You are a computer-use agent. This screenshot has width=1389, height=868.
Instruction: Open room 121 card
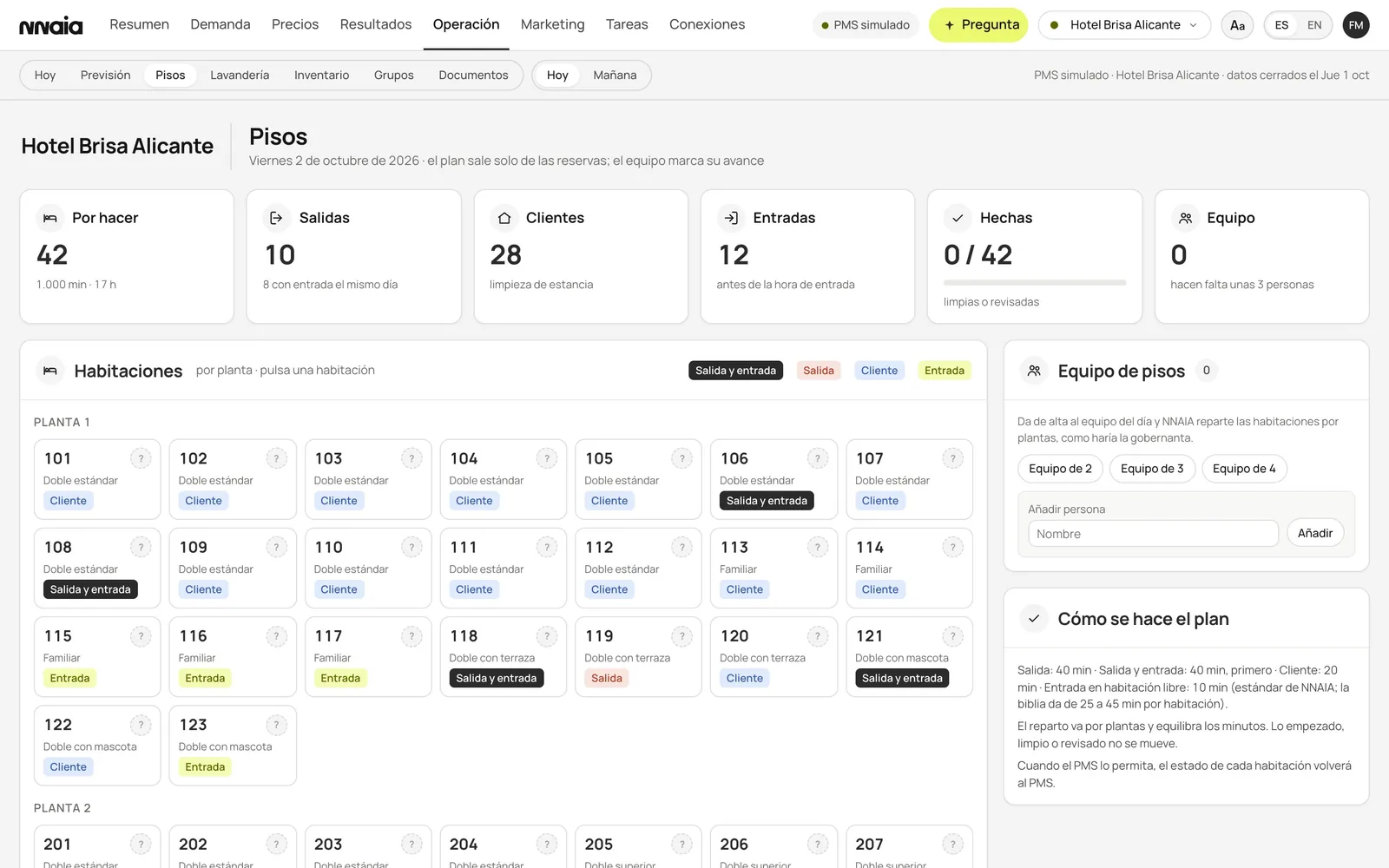point(909,657)
